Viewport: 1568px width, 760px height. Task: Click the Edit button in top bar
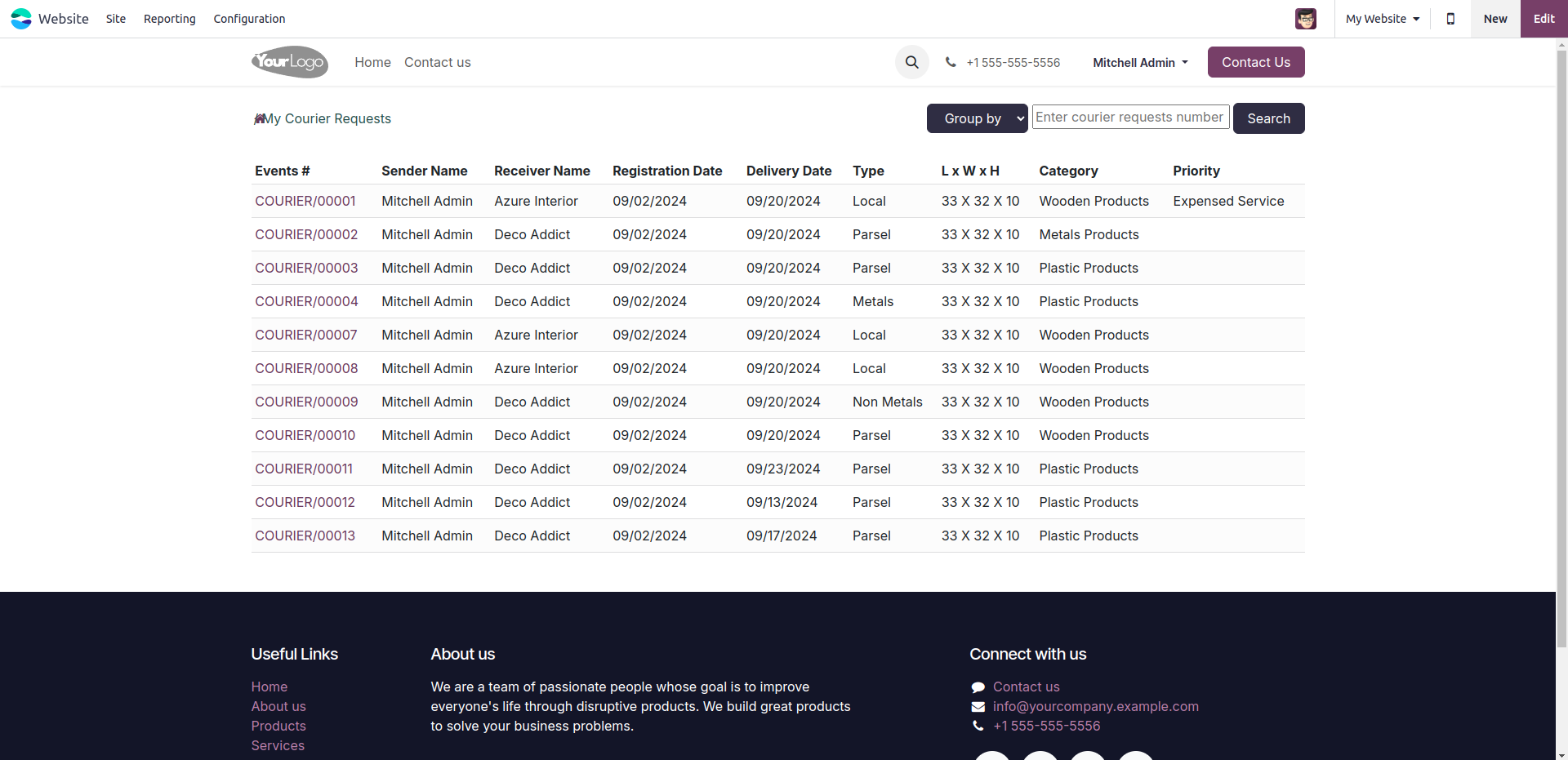coord(1543,19)
